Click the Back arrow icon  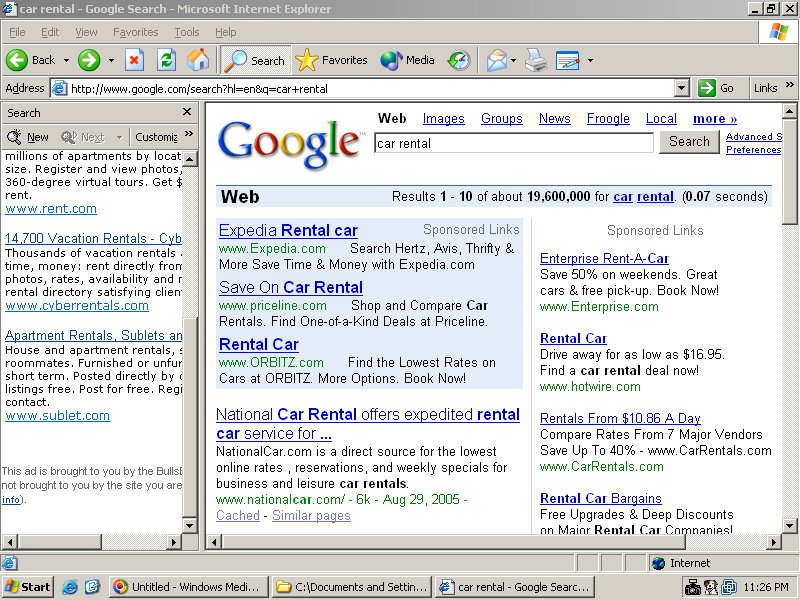(17, 60)
